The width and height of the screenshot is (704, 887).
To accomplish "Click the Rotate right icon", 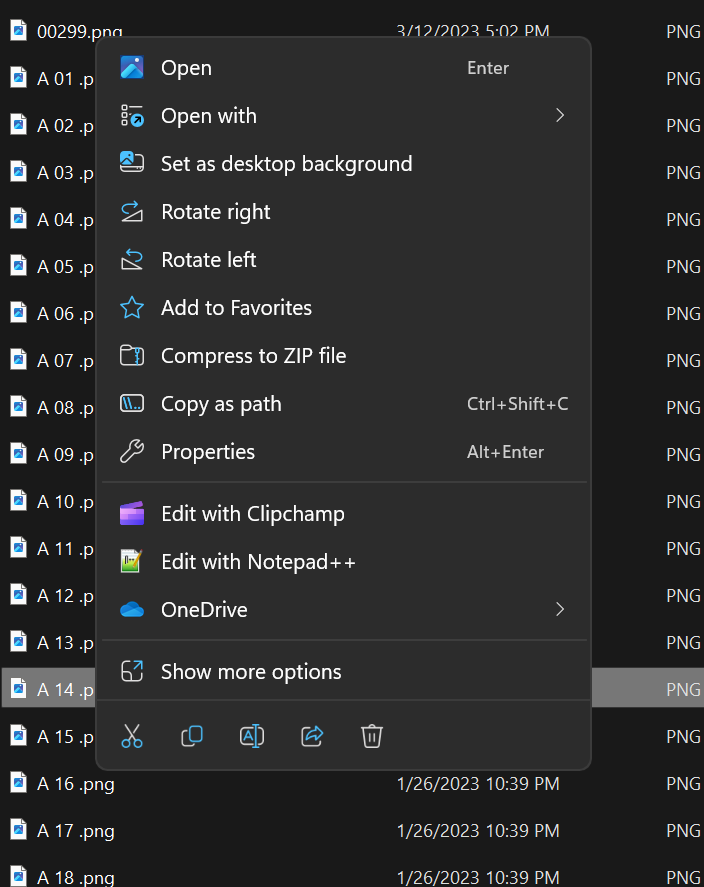I will click(131, 211).
